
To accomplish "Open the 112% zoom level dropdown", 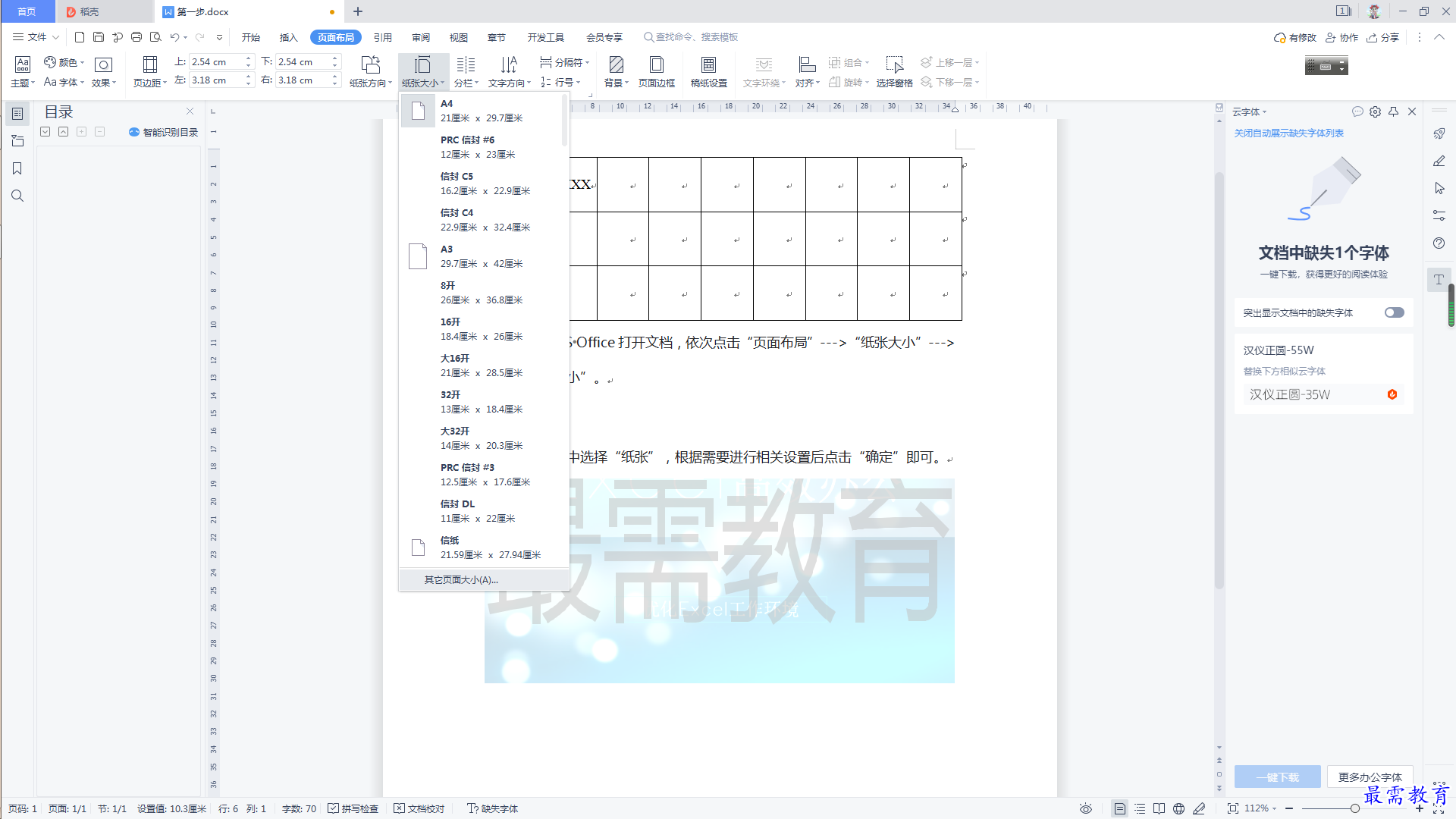I will tap(1260, 808).
